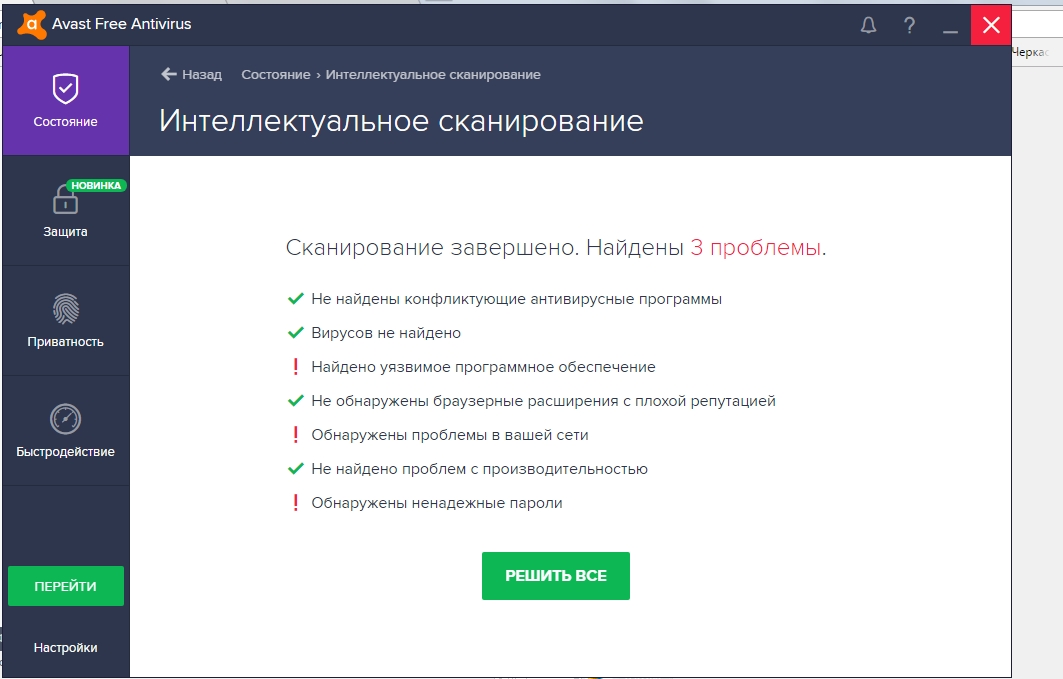The image size is (1063, 679).
Task: Select the vulnerable software result Найдено уязвимое программное обеспечение
Action: tap(483, 367)
